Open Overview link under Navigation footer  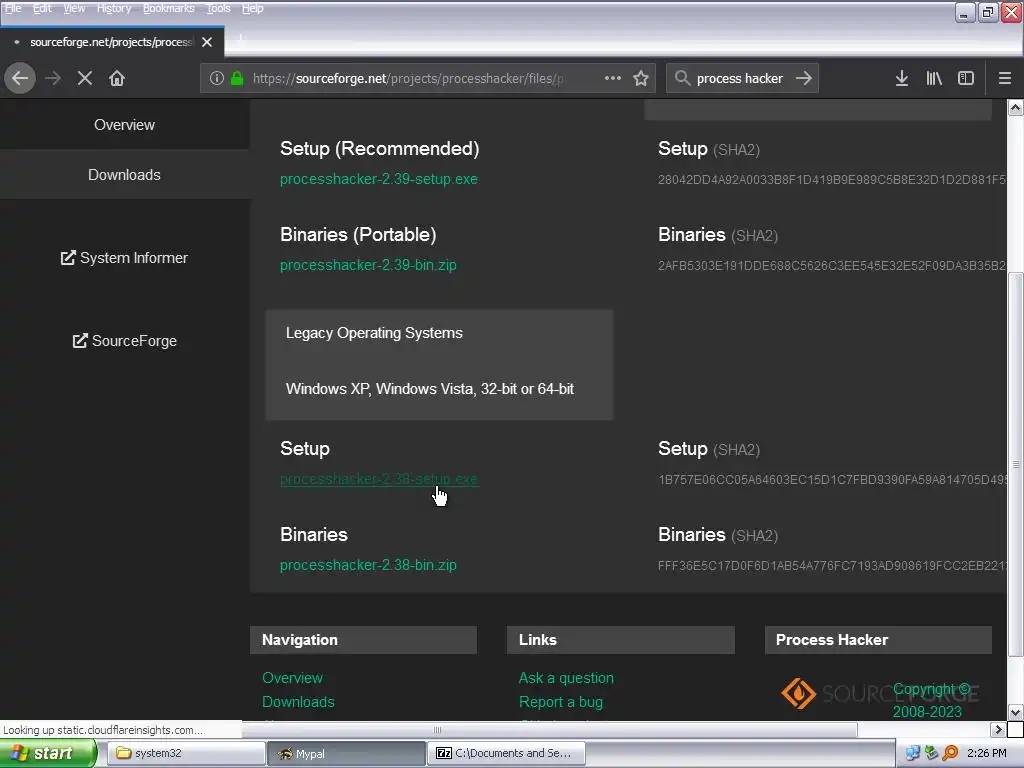(x=292, y=678)
